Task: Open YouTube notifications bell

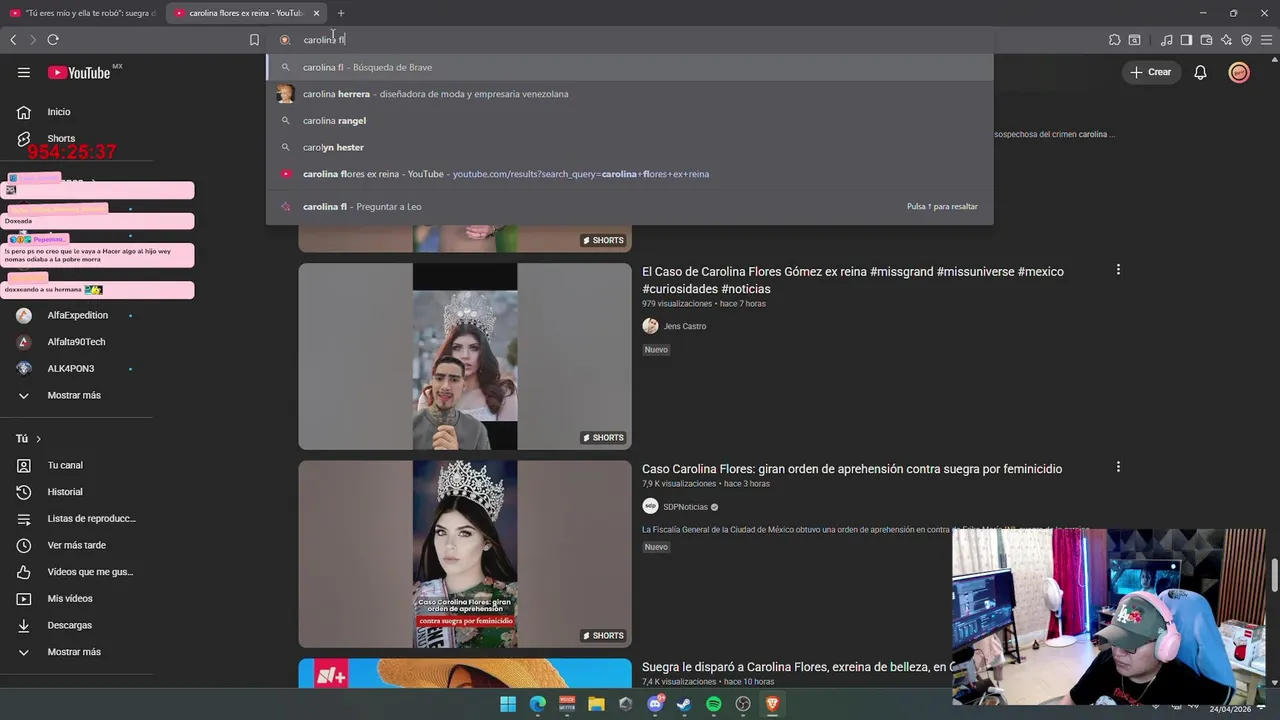Action: pyautogui.click(x=1200, y=72)
